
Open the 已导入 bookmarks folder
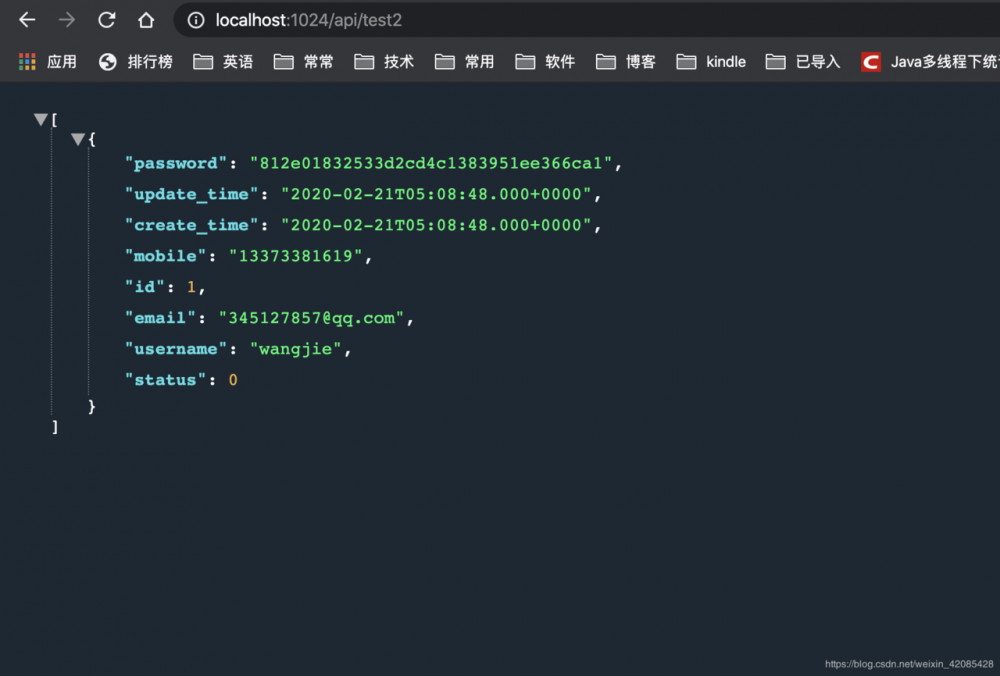pyautogui.click(x=775, y=61)
